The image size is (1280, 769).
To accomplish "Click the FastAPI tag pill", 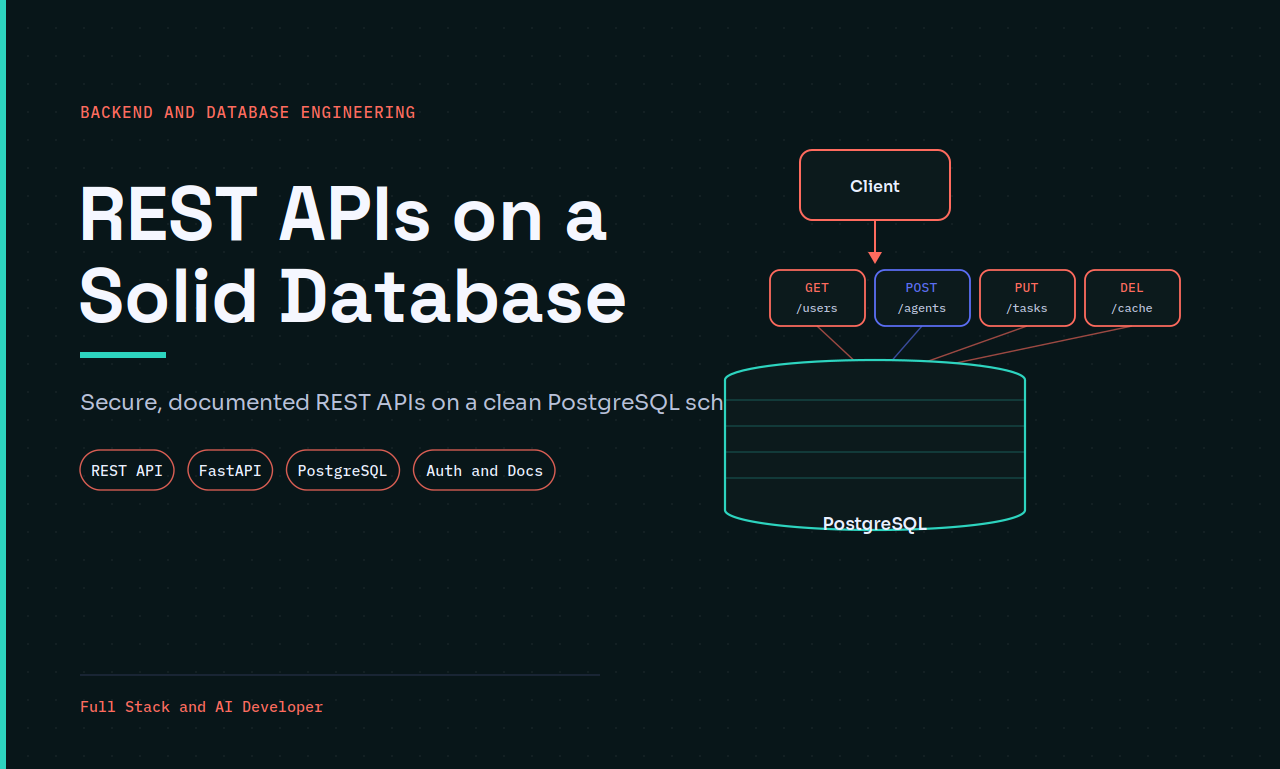I will (x=230, y=470).
